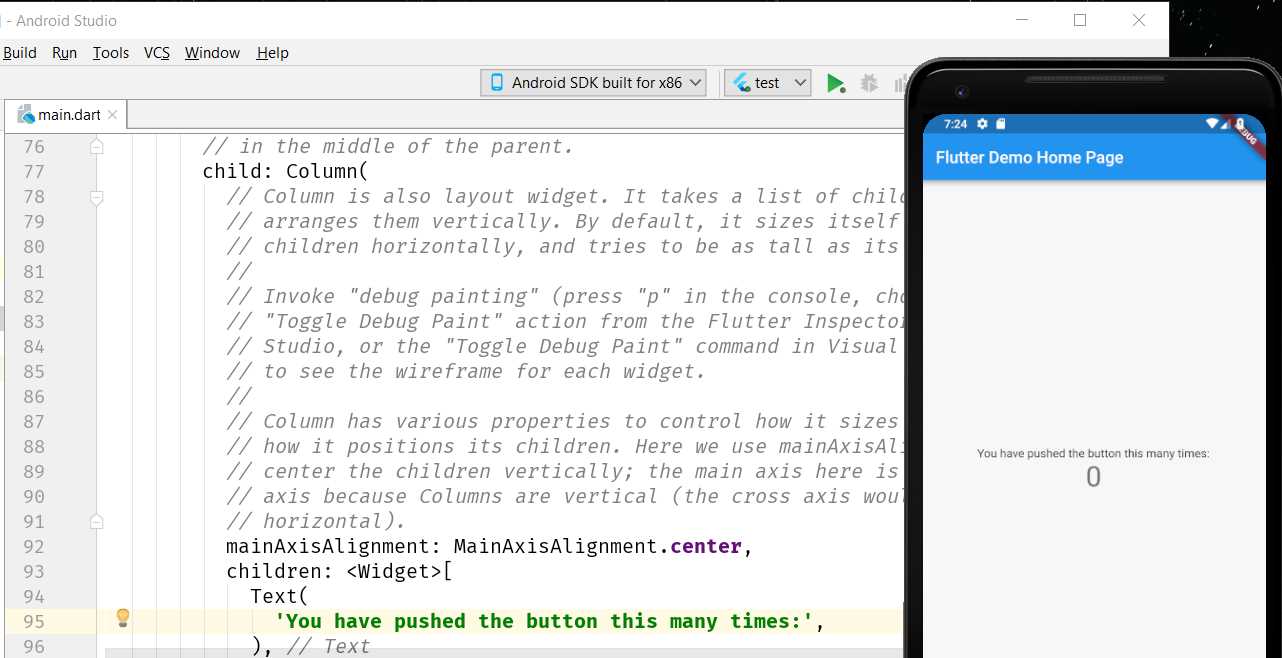Open the profiler icon in the toolbar
1282x658 pixels.
(901, 83)
